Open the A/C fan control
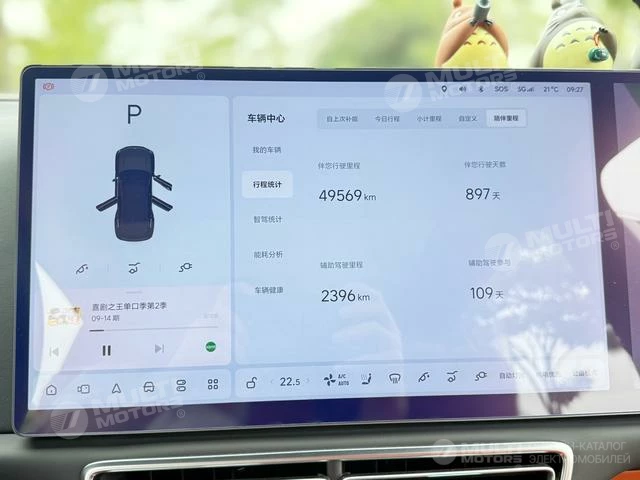 (336, 380)
